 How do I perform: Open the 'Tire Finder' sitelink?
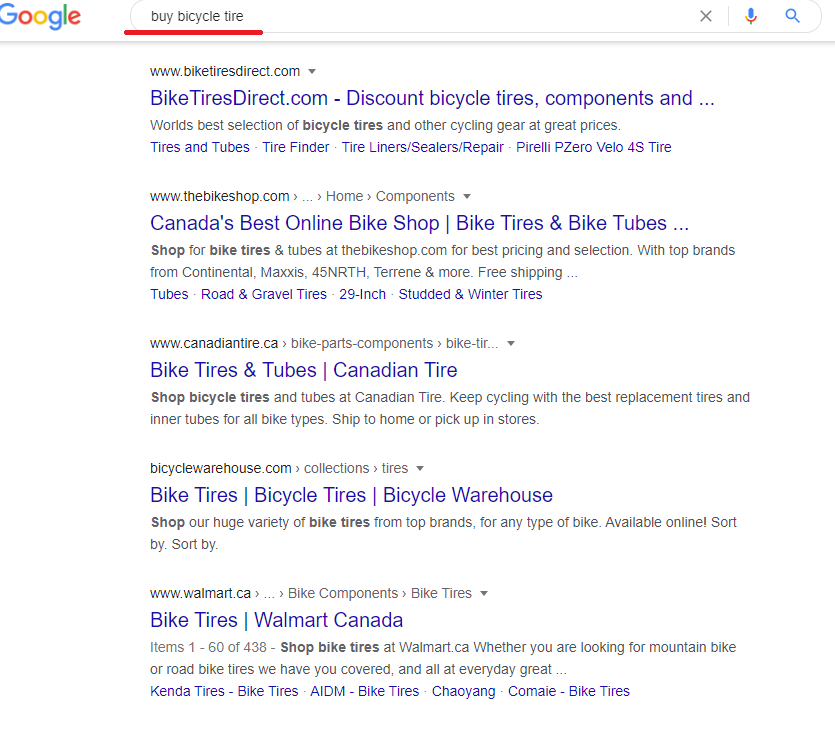(x=296, y=147)
